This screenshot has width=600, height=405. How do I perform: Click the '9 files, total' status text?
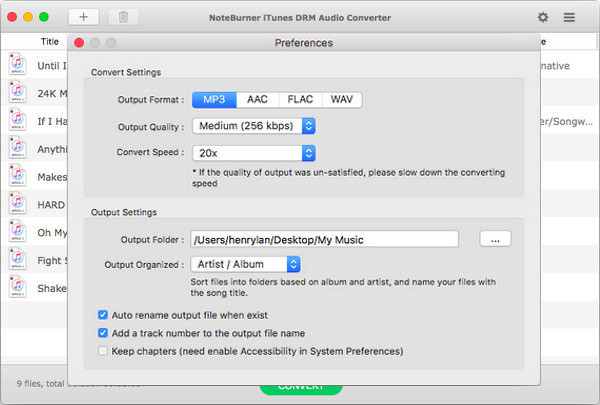(41, 384)
